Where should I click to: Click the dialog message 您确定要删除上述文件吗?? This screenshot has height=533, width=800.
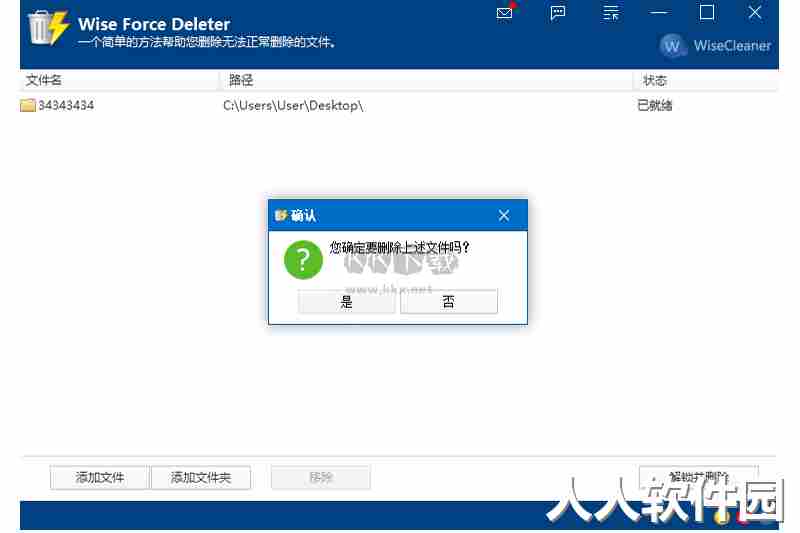(x=399, y=248)
